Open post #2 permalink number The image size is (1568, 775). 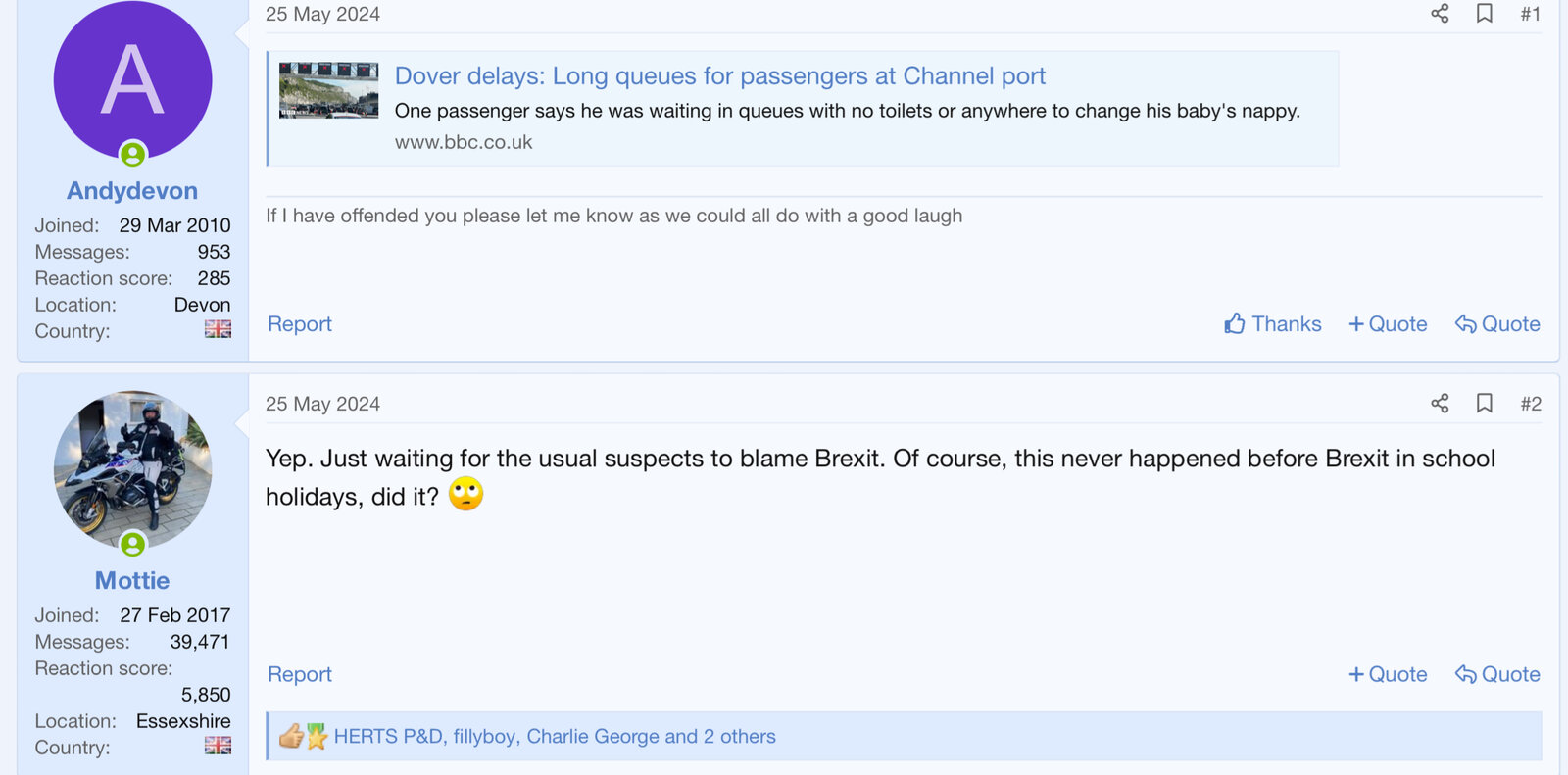coord(1530,404)
